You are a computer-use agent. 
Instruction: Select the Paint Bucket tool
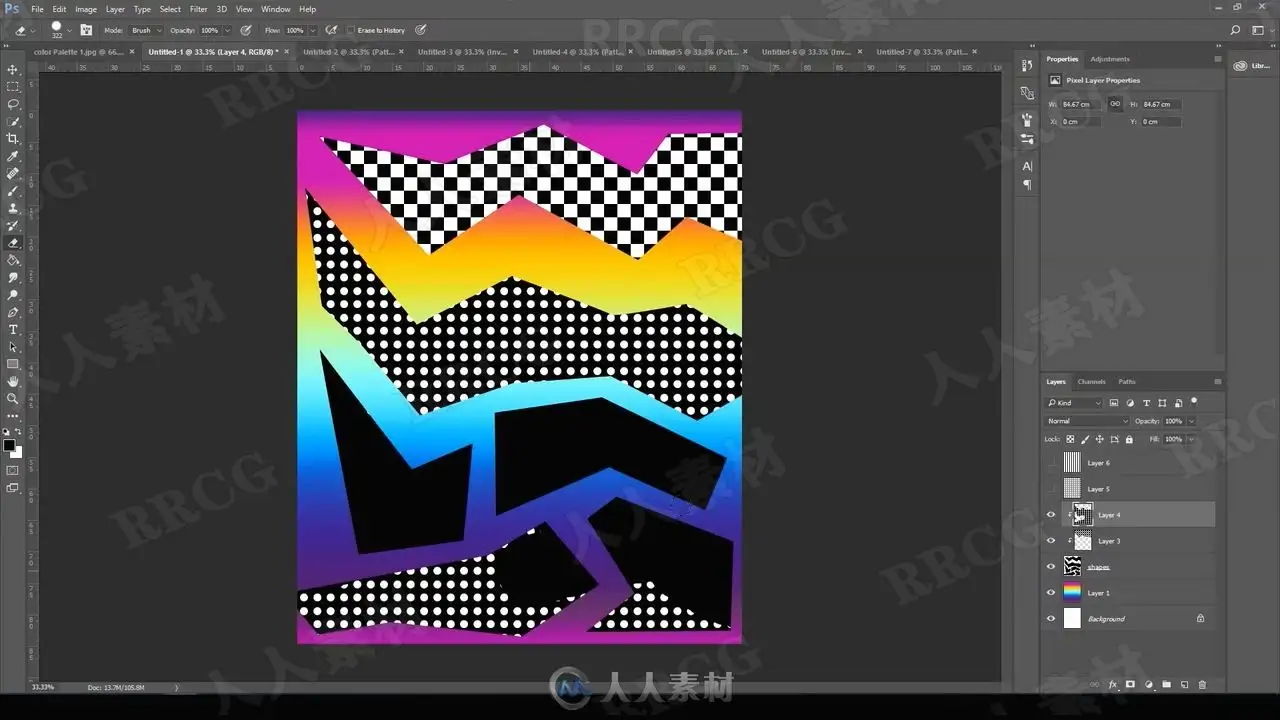coord(13,260)
